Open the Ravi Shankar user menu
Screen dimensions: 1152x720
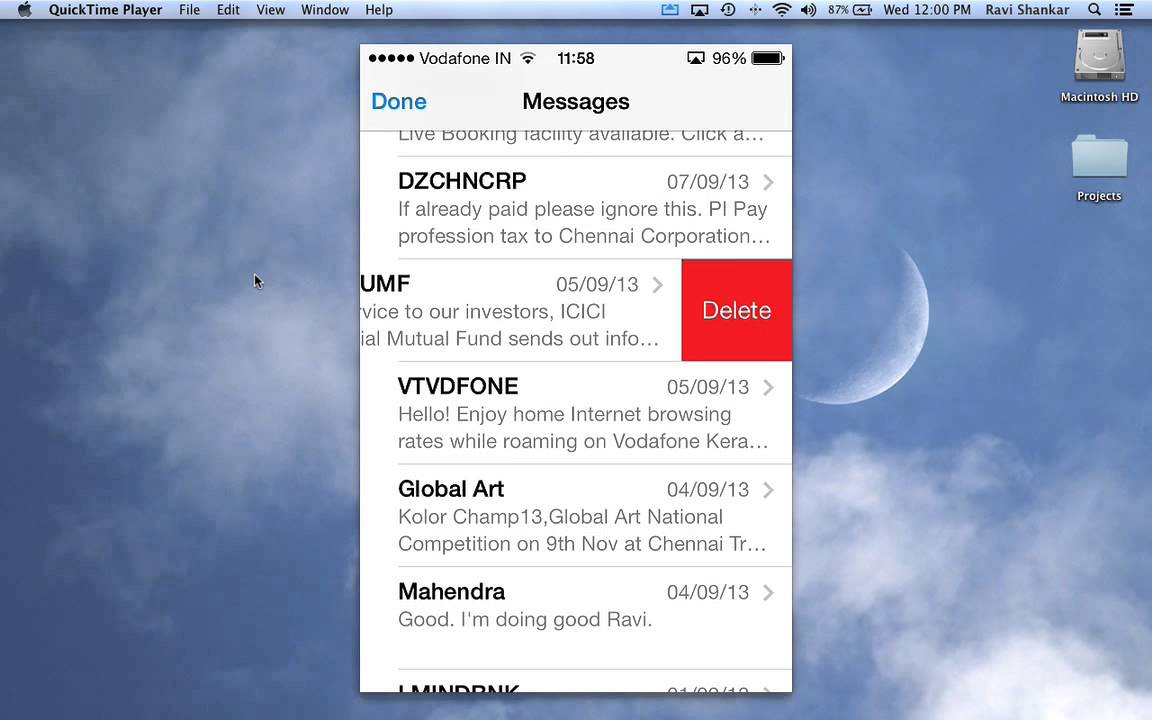click(1027, 10)
